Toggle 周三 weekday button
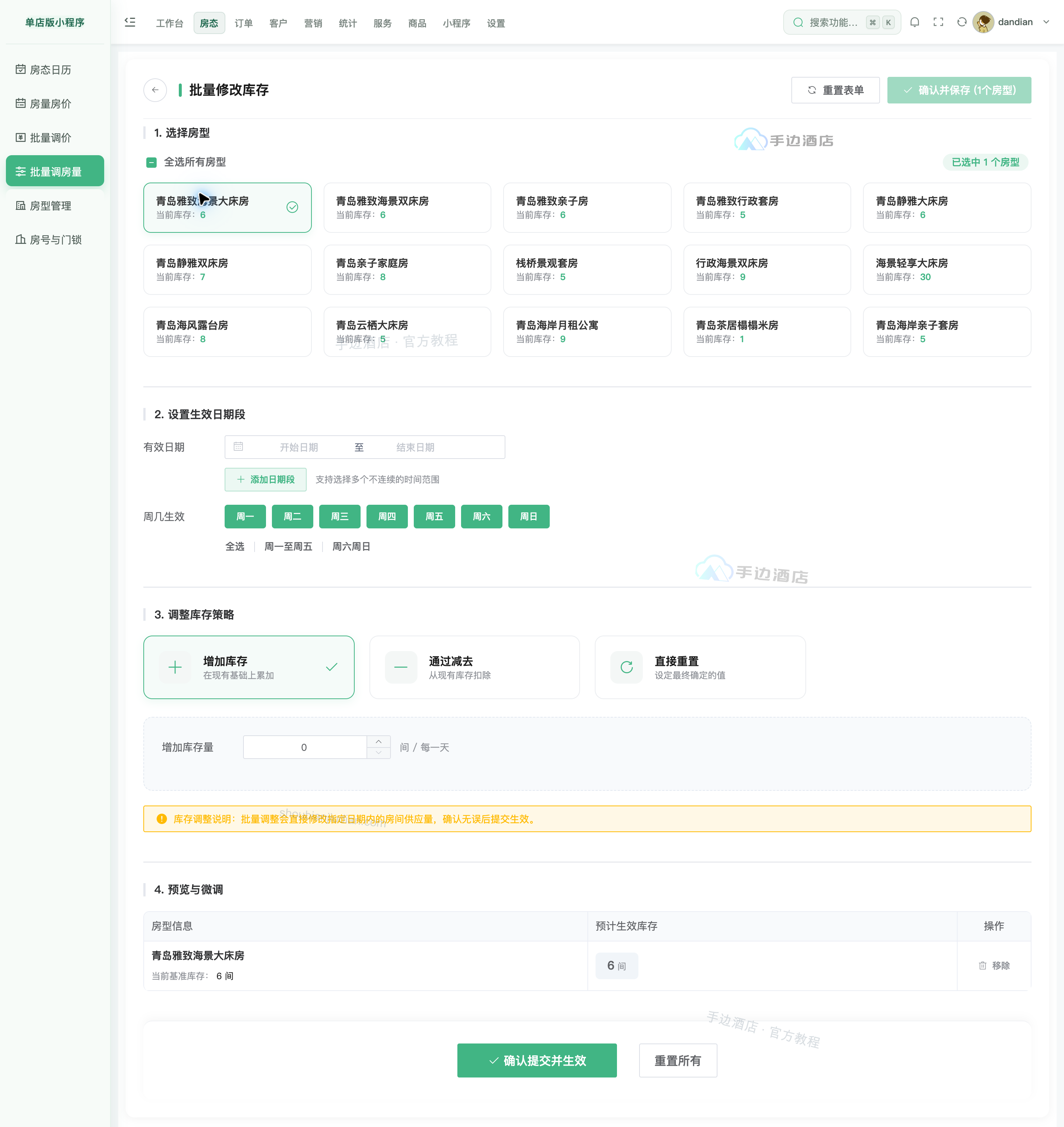 pos(340,516)
